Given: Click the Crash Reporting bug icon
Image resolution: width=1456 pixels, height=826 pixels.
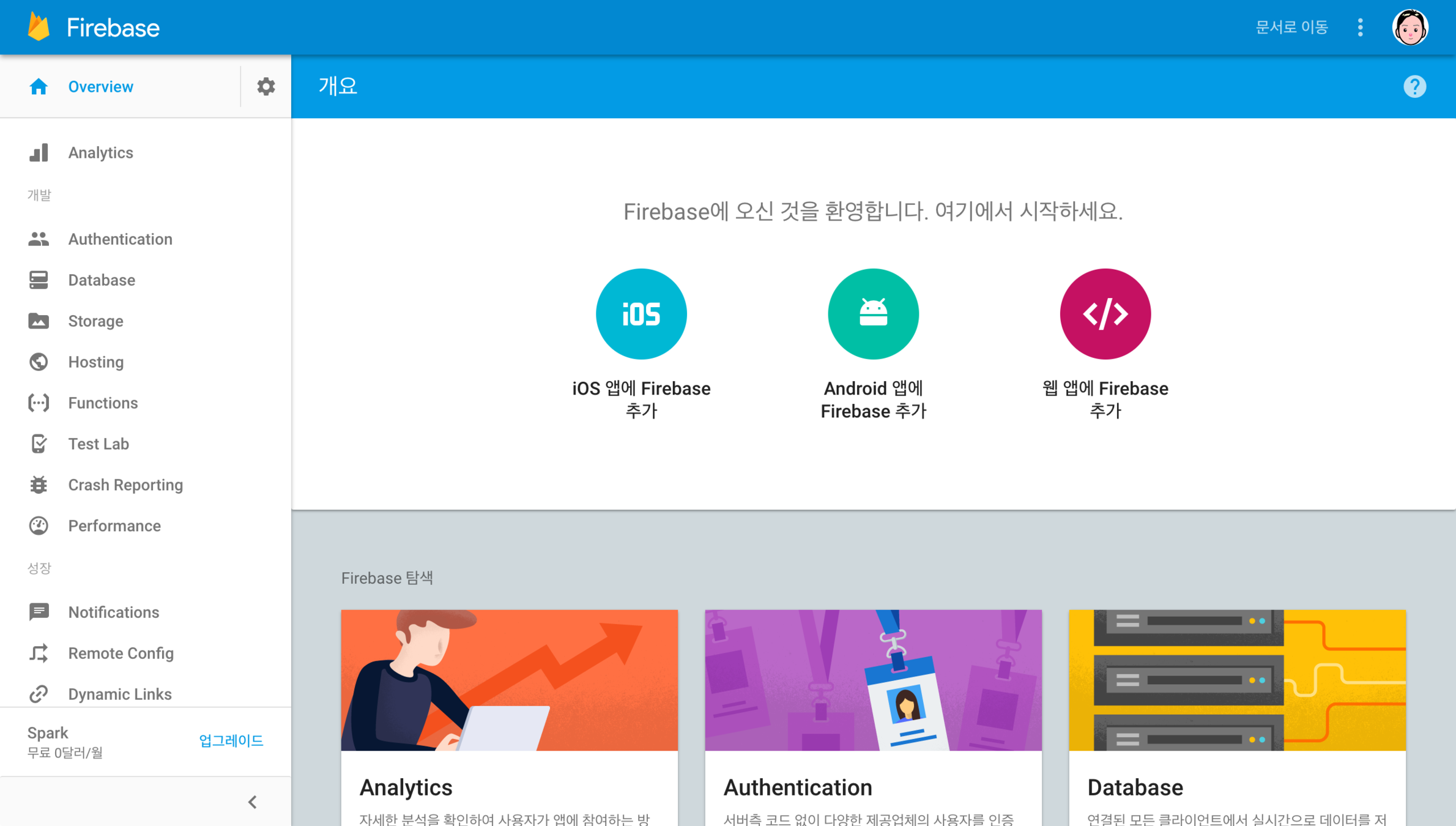Looking at the screenshot, I should tap(39, 485).
